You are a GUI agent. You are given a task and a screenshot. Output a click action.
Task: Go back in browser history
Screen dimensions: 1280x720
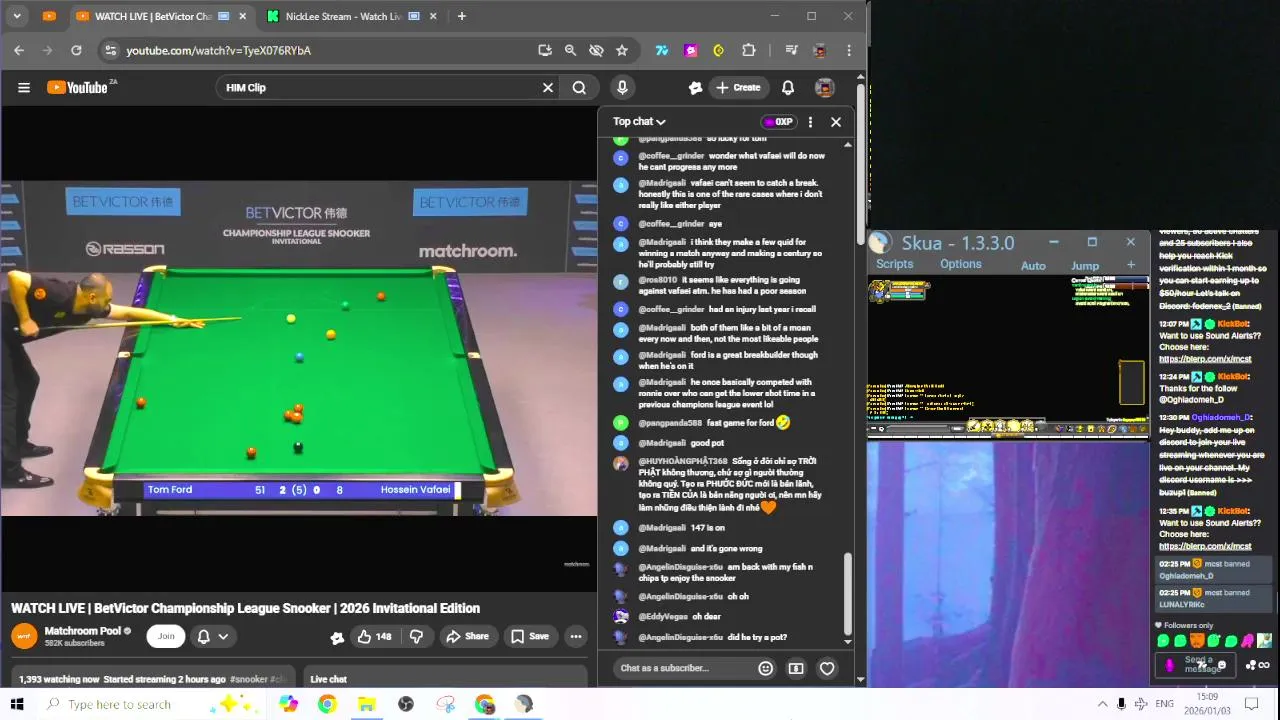point(19,50)
